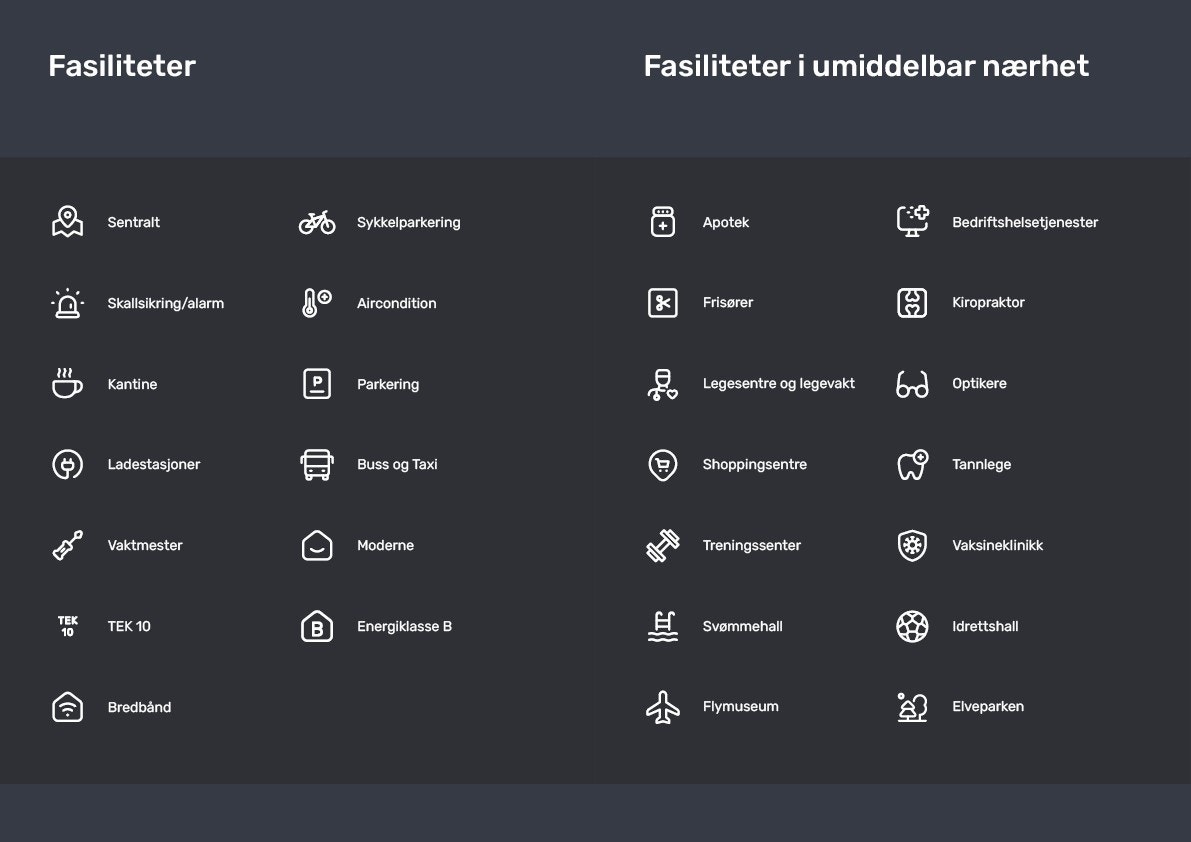
Task: Click the Svømmehall pool ladder icon
Action: tap(663, 626)
